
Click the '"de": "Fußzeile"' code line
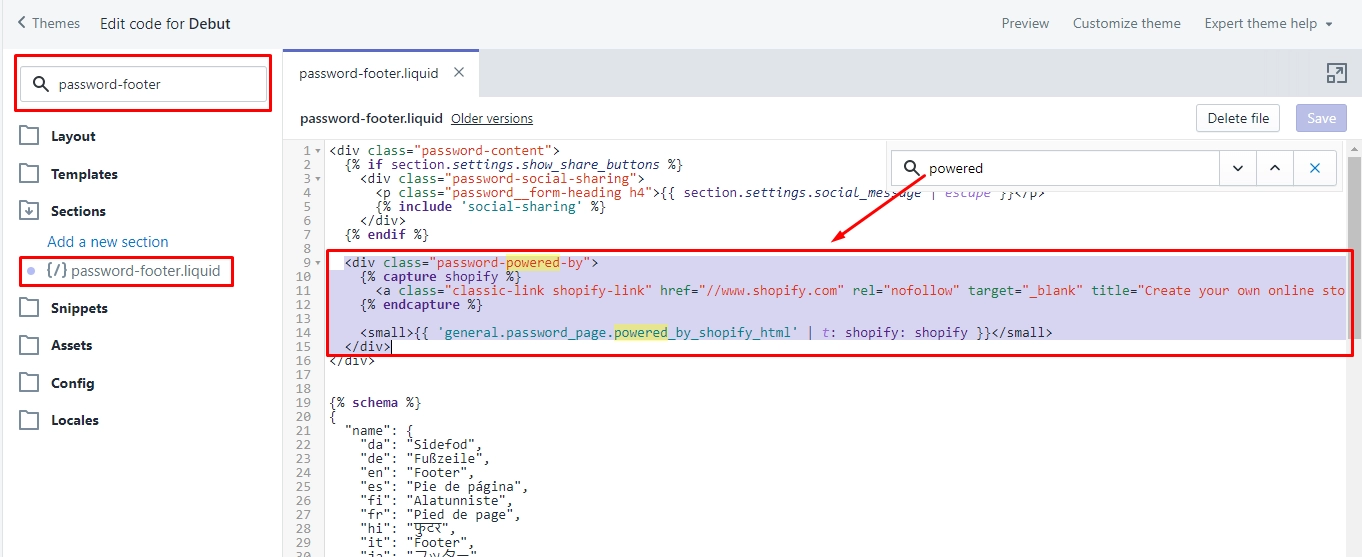coord(424,458)
